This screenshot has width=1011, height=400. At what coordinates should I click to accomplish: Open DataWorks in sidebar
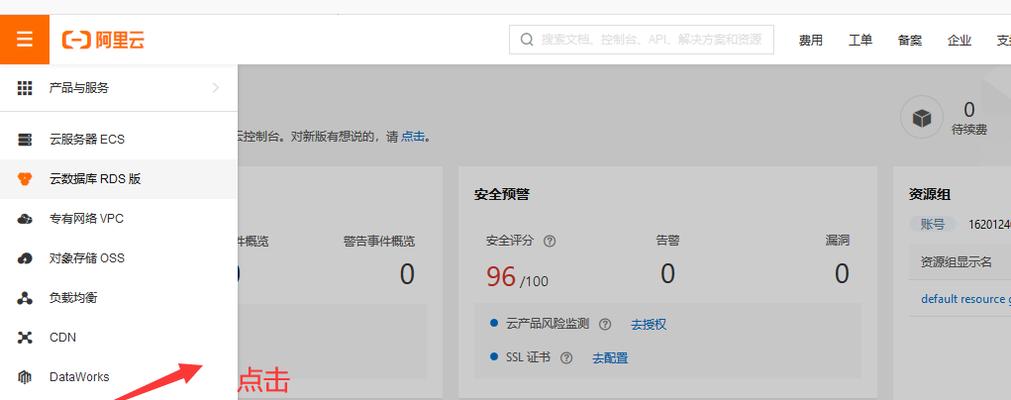coord(119,377)
